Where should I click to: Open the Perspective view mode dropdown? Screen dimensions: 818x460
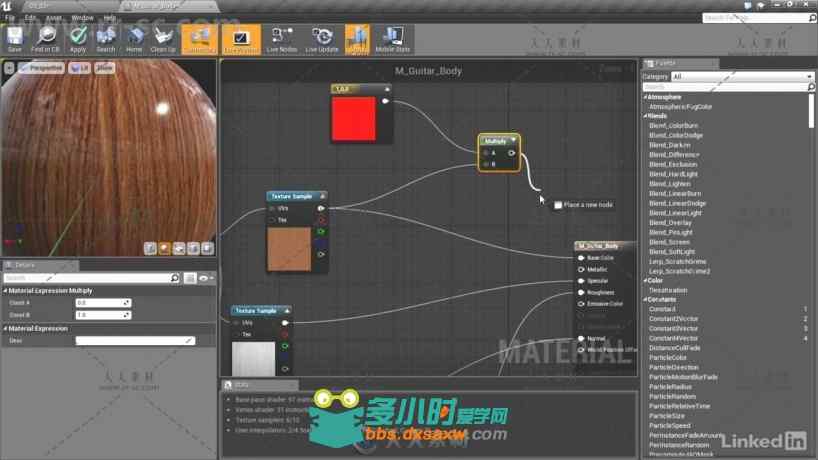(x=41, y=68)
